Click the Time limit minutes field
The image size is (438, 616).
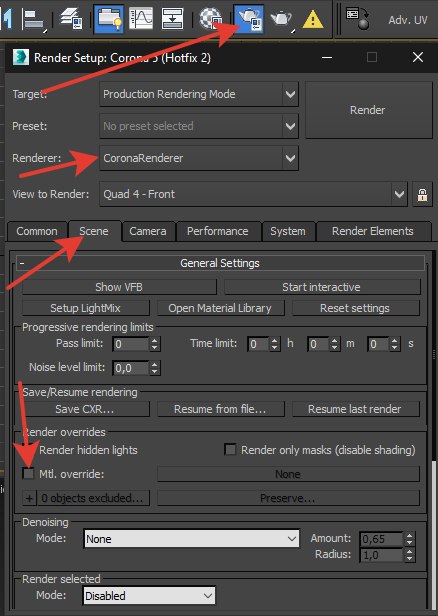click(x=318, y=344)
